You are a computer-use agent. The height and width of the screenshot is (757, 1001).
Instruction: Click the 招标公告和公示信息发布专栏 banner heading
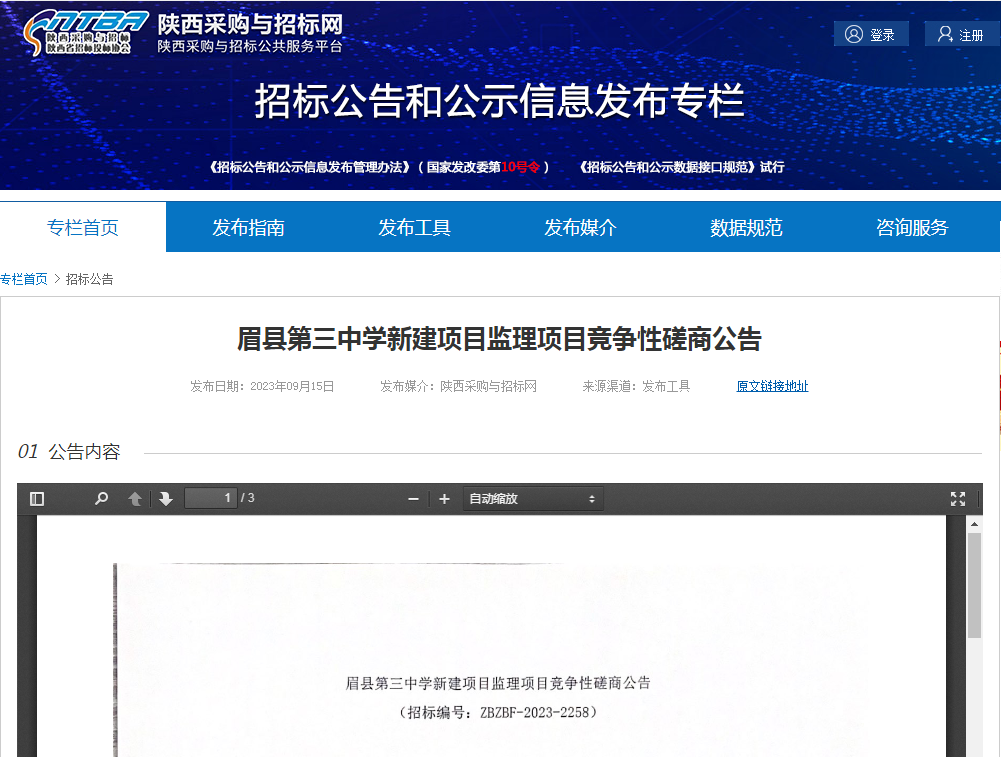pyautogui.click(x=500, y=101)
